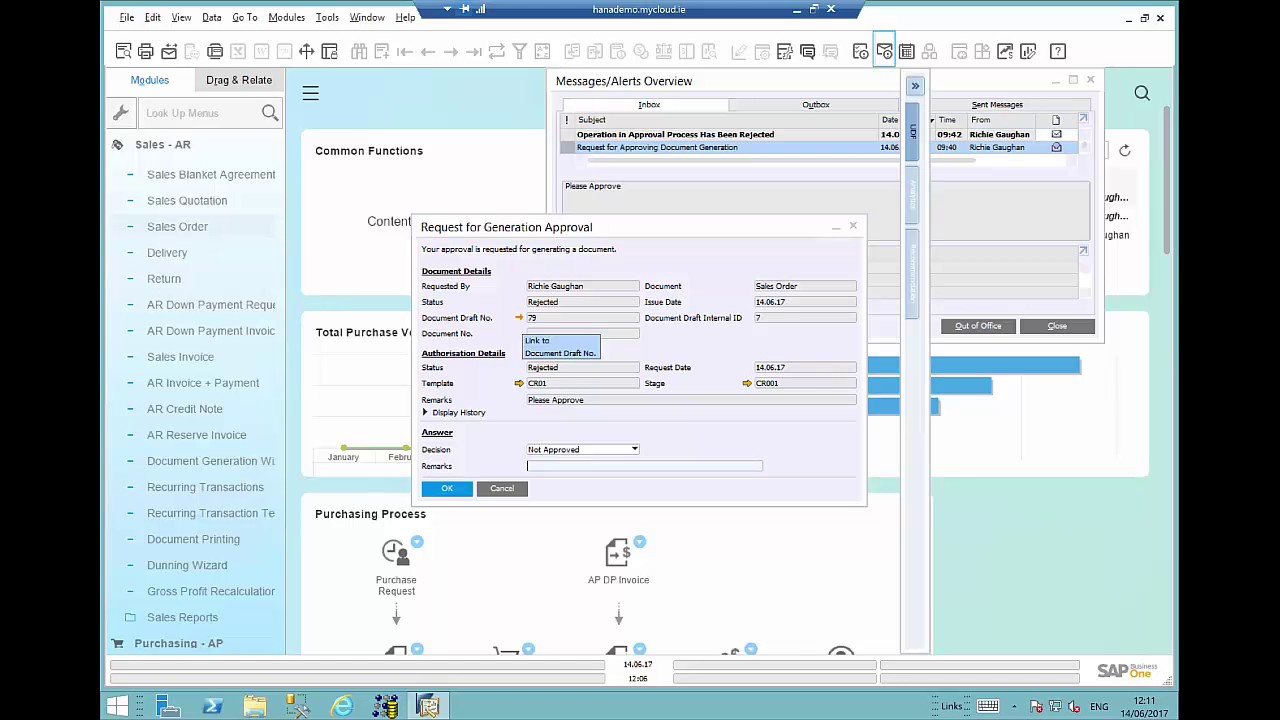Click the Messages/Alerts Overview toolbar icon
The width and height of the screenshot is (1280, 720).
(884, 51)
